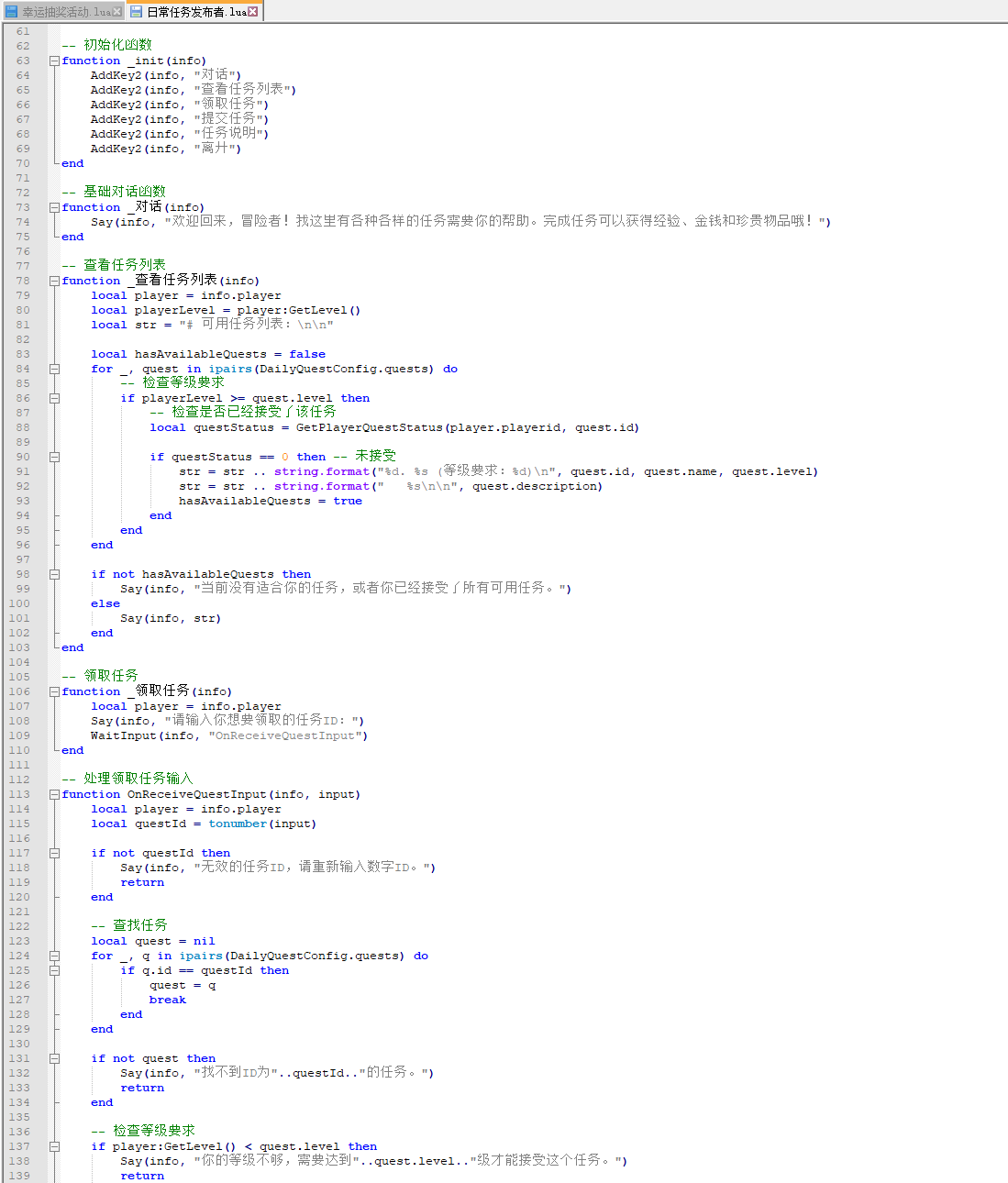Collapse the 'if not questId' block

[x=54, y=853]
